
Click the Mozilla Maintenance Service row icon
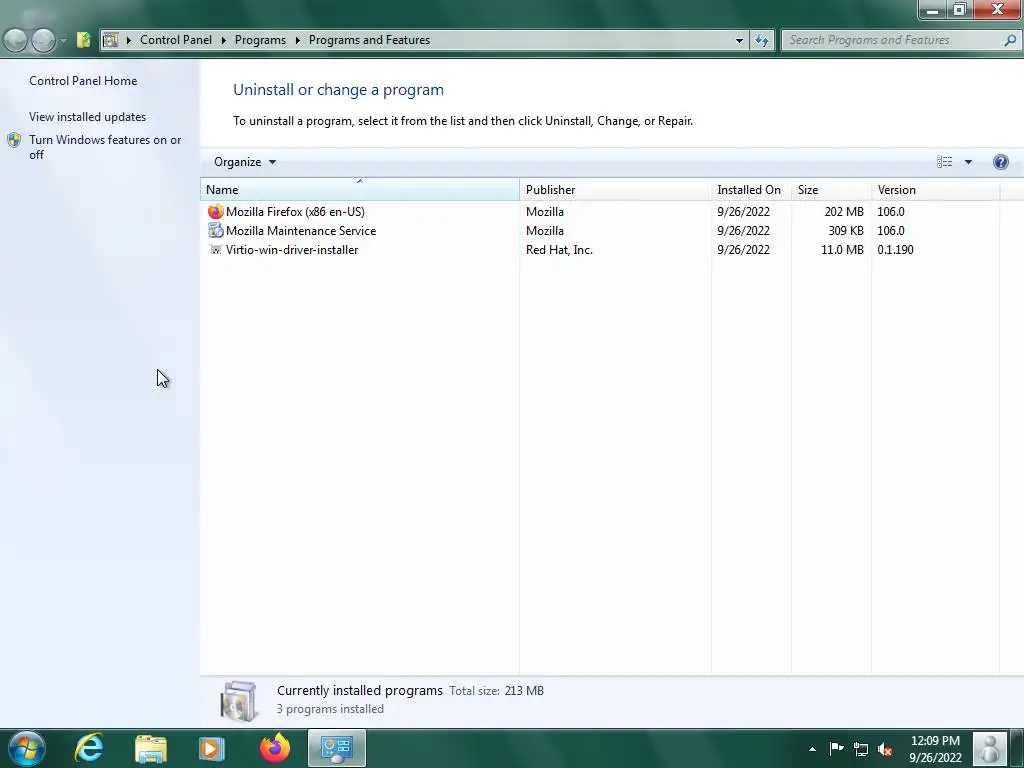(216, 231)
